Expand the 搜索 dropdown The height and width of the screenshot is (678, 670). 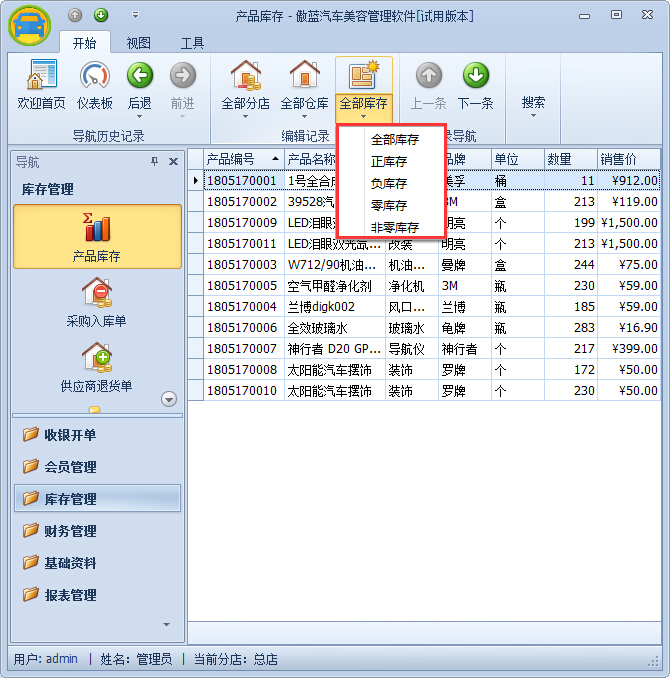pyautogui.click(x=533, y=103)
